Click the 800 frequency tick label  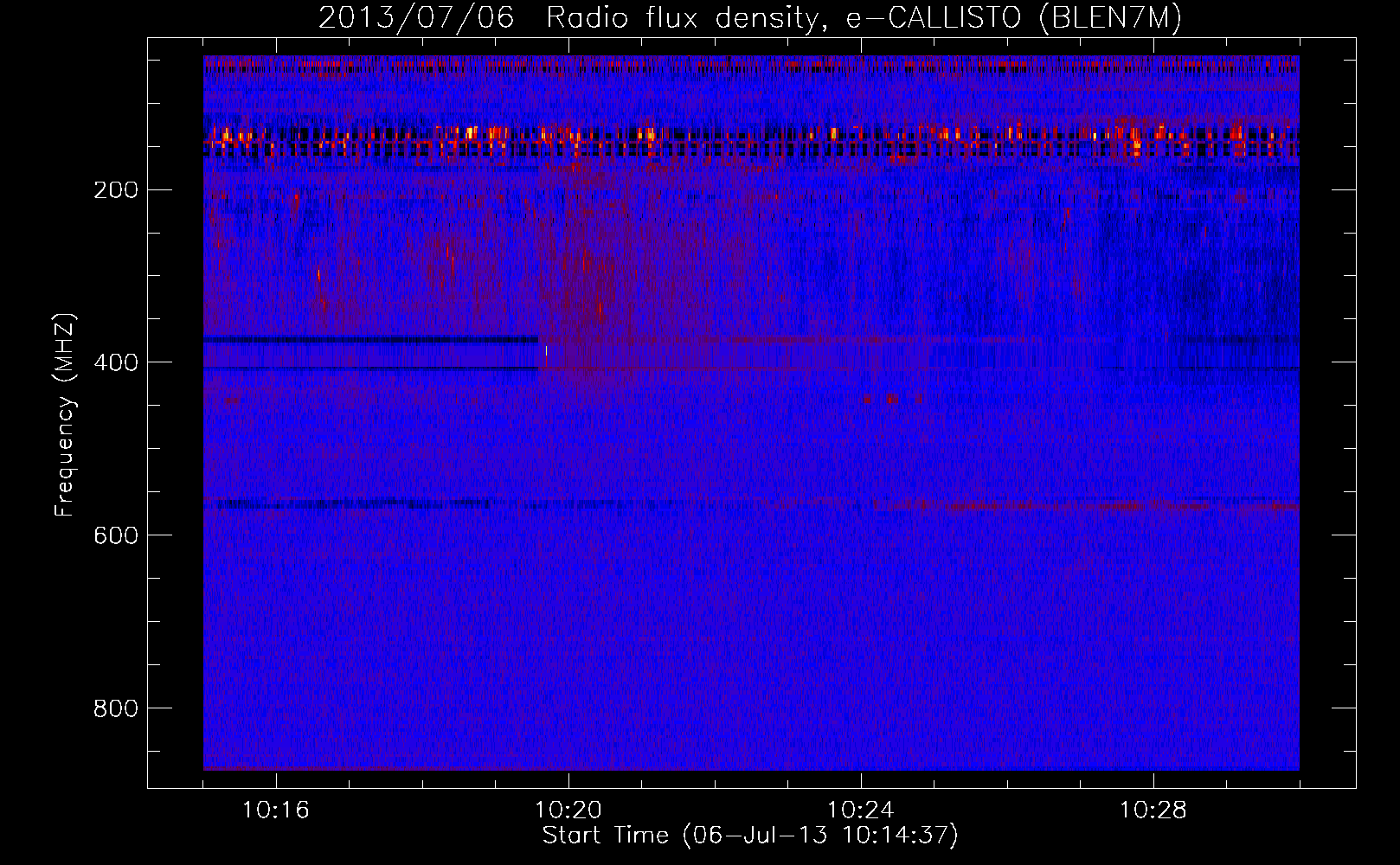(115, 708)
